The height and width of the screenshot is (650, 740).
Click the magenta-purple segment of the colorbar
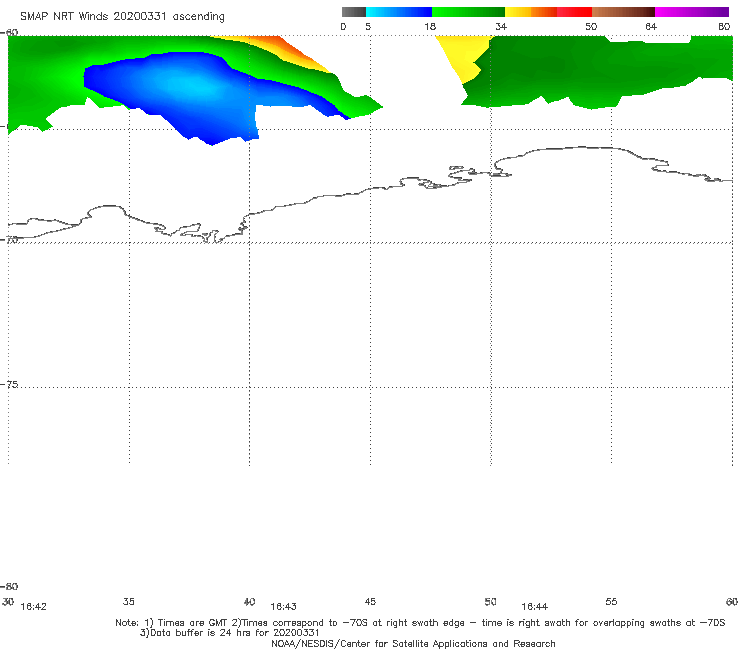[x=692, y=12]
